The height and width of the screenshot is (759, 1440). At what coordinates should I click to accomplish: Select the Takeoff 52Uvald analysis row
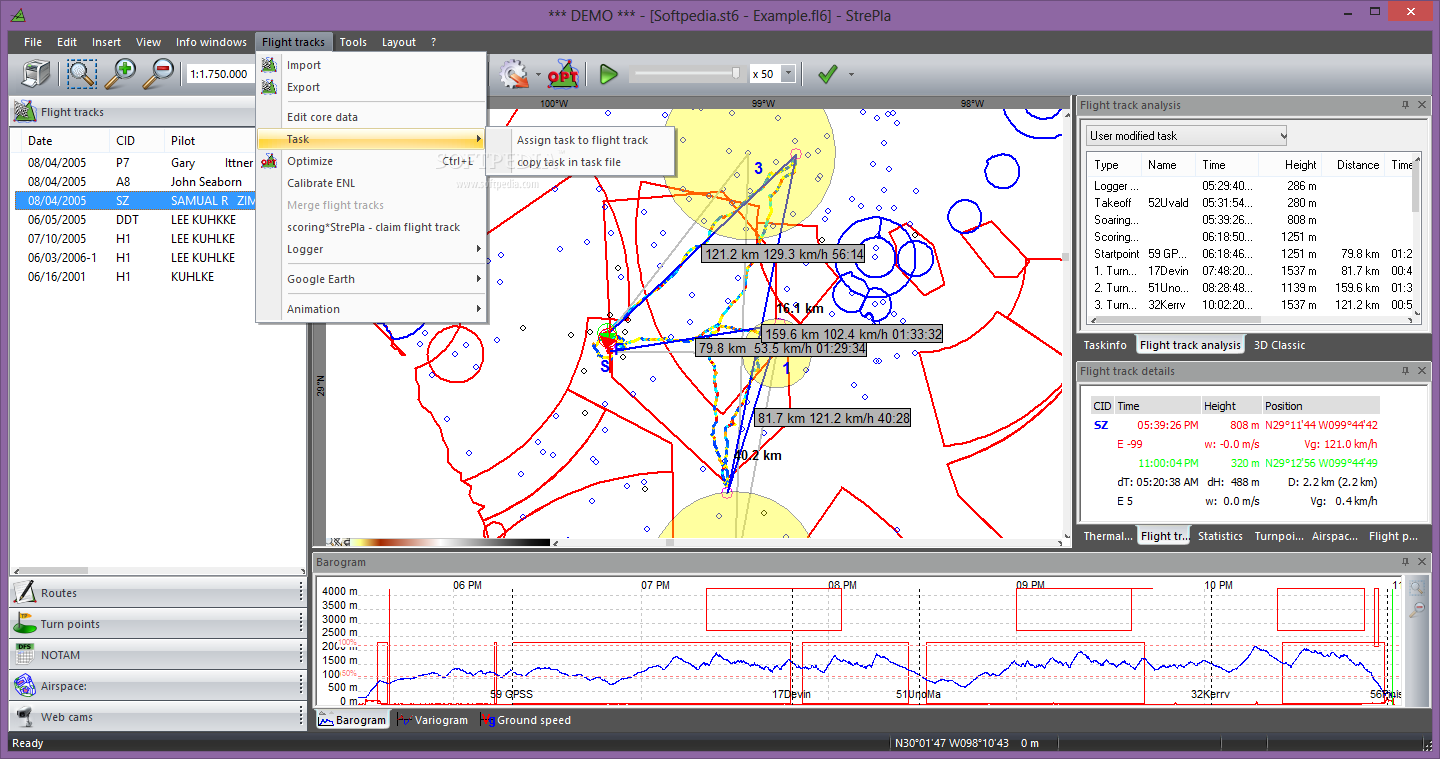point(1250,203)
